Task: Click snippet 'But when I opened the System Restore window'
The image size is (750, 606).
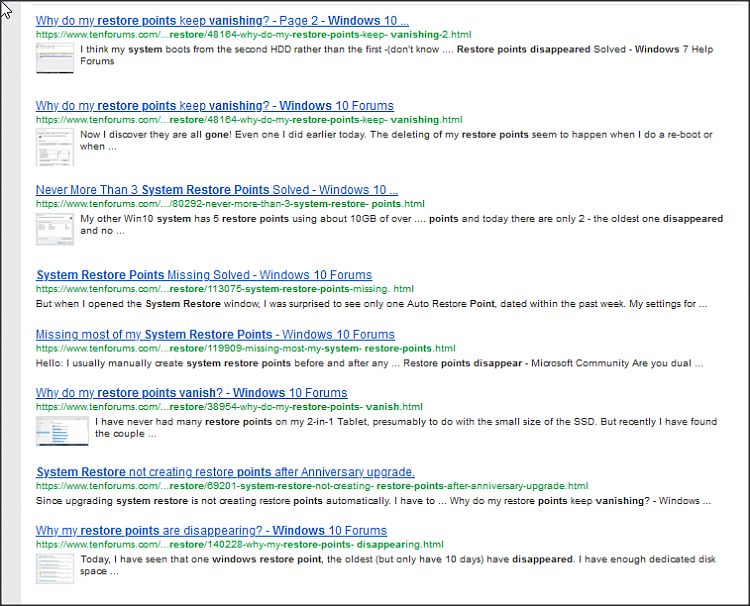Action: coord(371,304)
